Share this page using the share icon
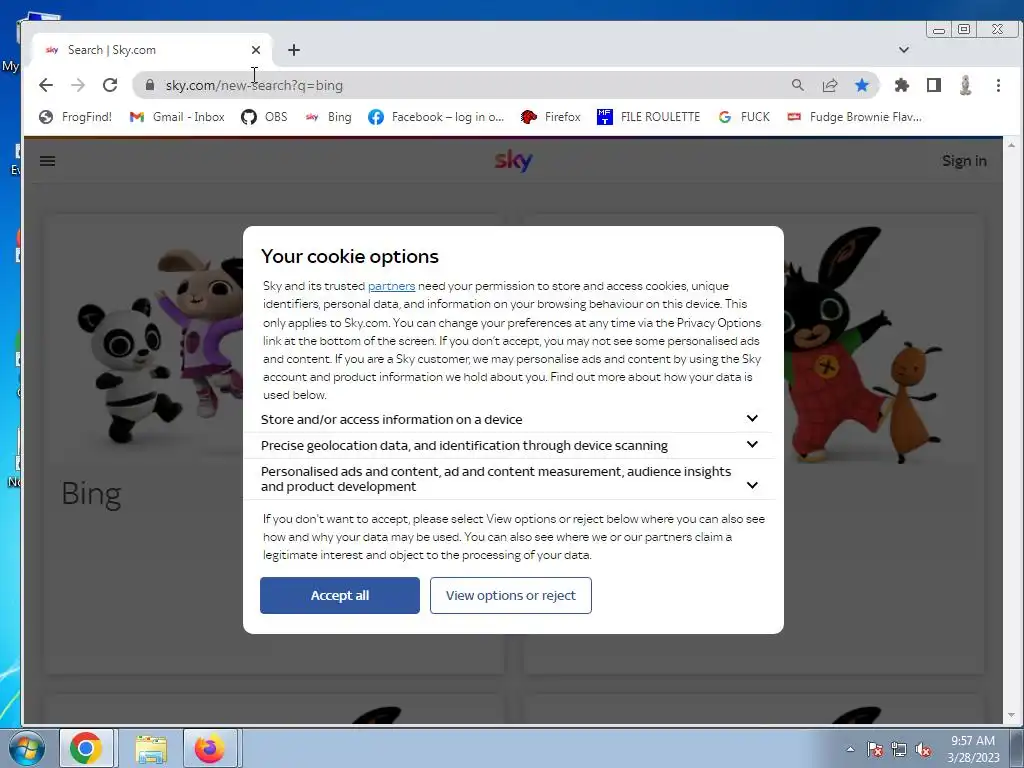 [829, 85]
